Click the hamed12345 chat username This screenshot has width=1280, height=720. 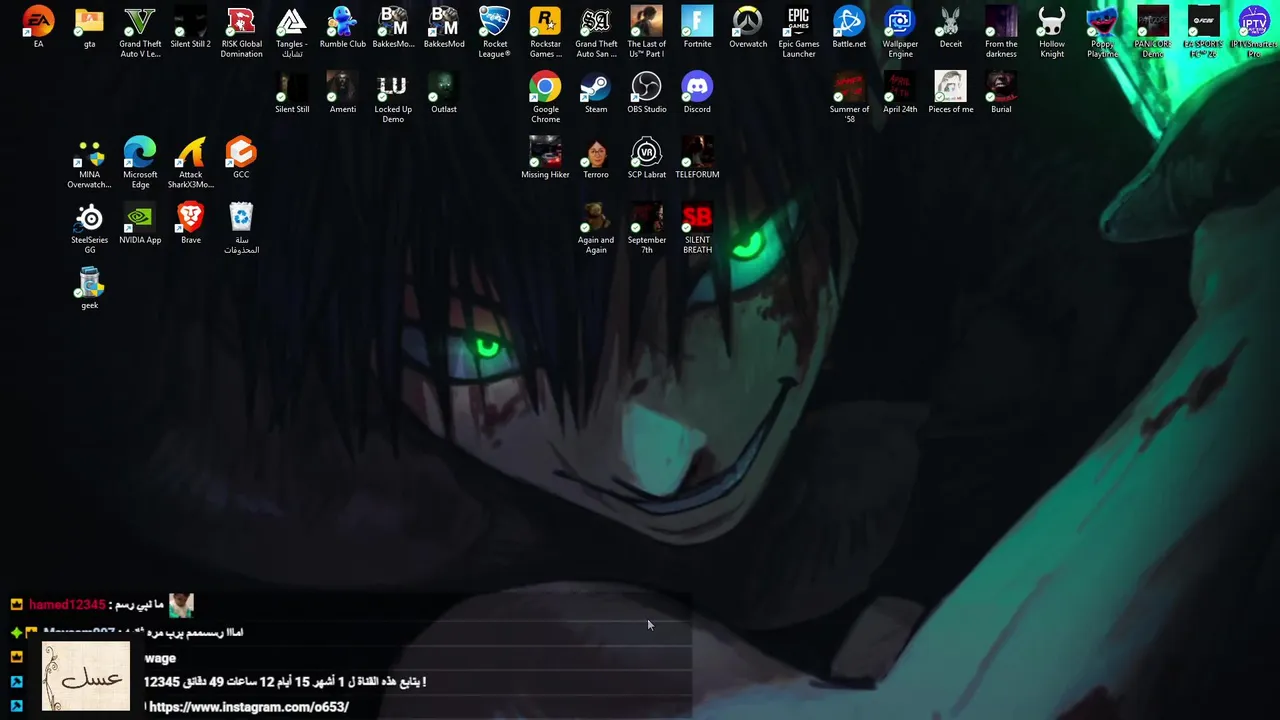click(67, 605)
